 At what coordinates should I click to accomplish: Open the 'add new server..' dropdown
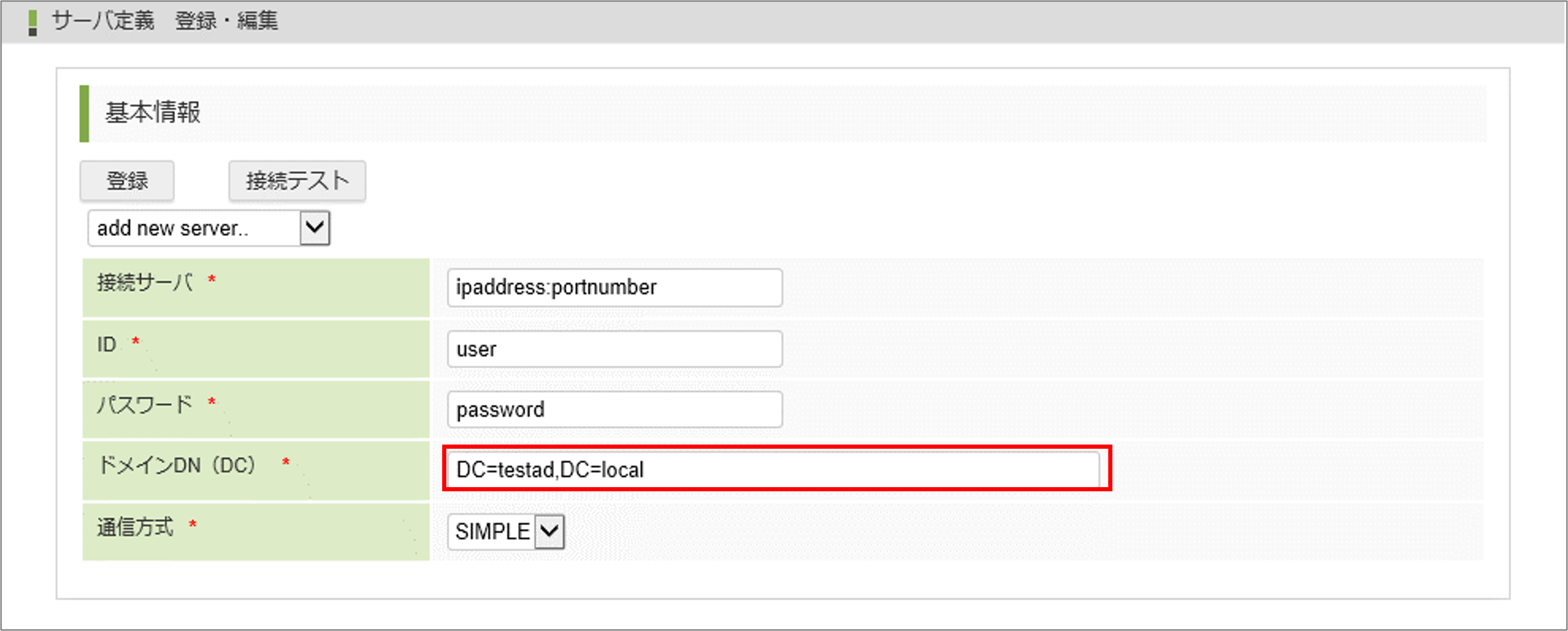(x=195, y=229)
